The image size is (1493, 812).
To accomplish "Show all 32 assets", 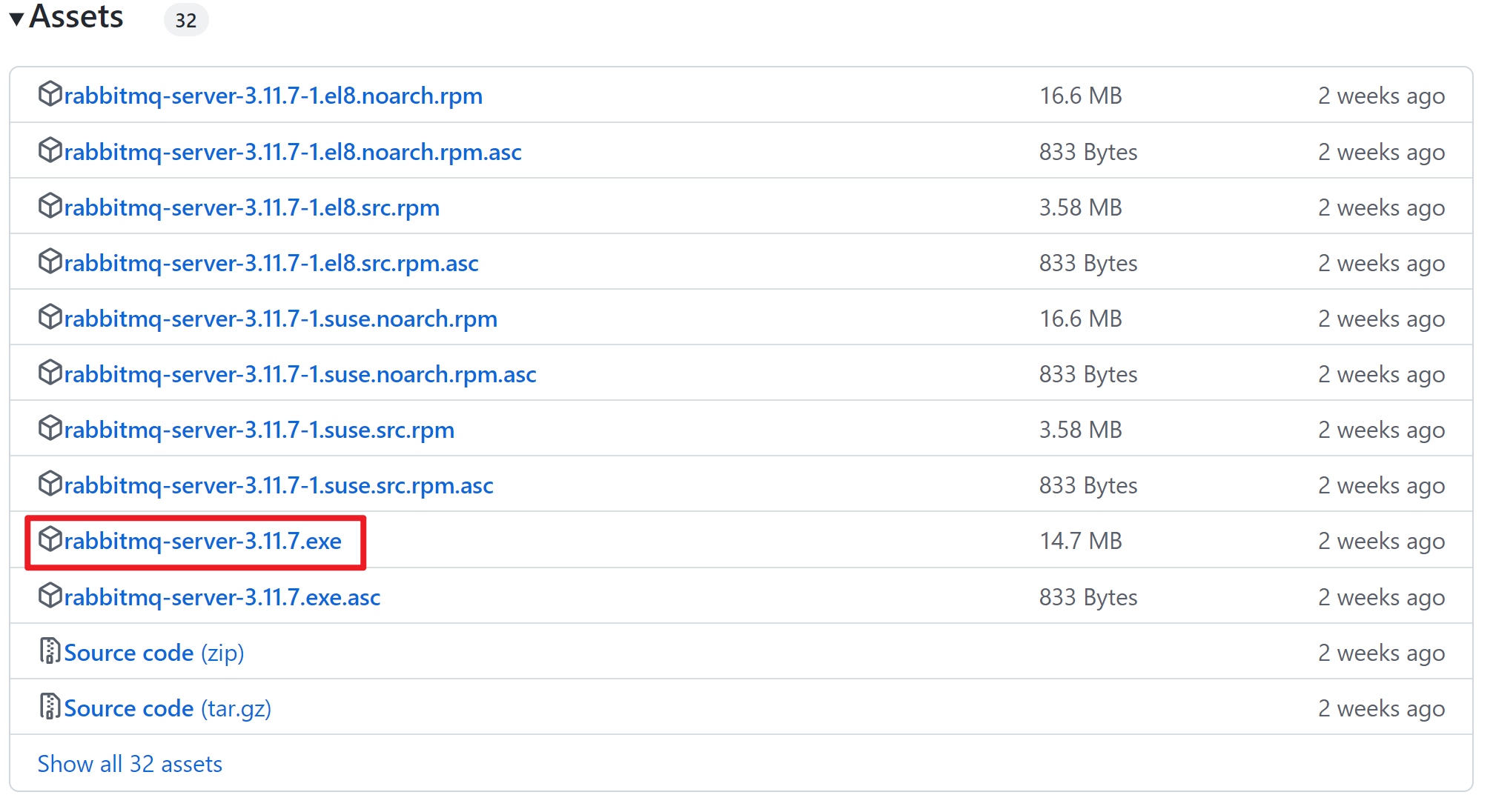I will [x=130, y=764].
